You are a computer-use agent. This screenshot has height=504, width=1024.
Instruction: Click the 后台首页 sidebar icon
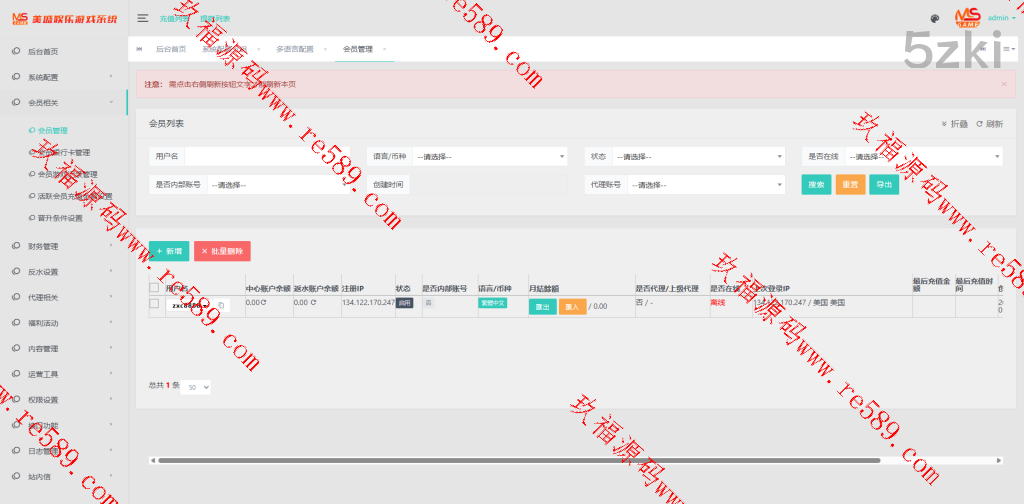(x=16, y=51)
